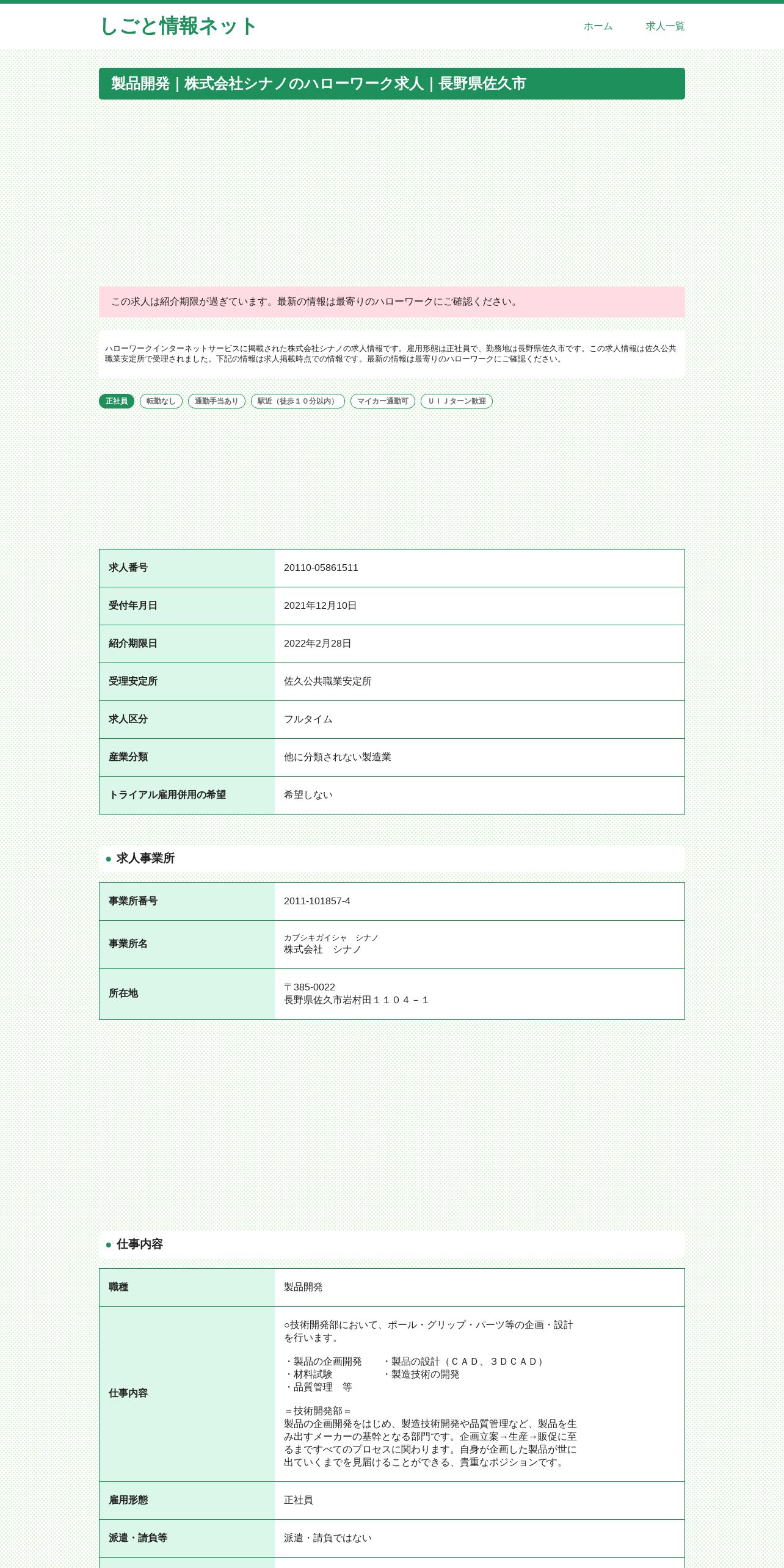Click the ＝技術開発部＝ subheading
This screenshot has height=1568, width=784.
click(318, 1411)
